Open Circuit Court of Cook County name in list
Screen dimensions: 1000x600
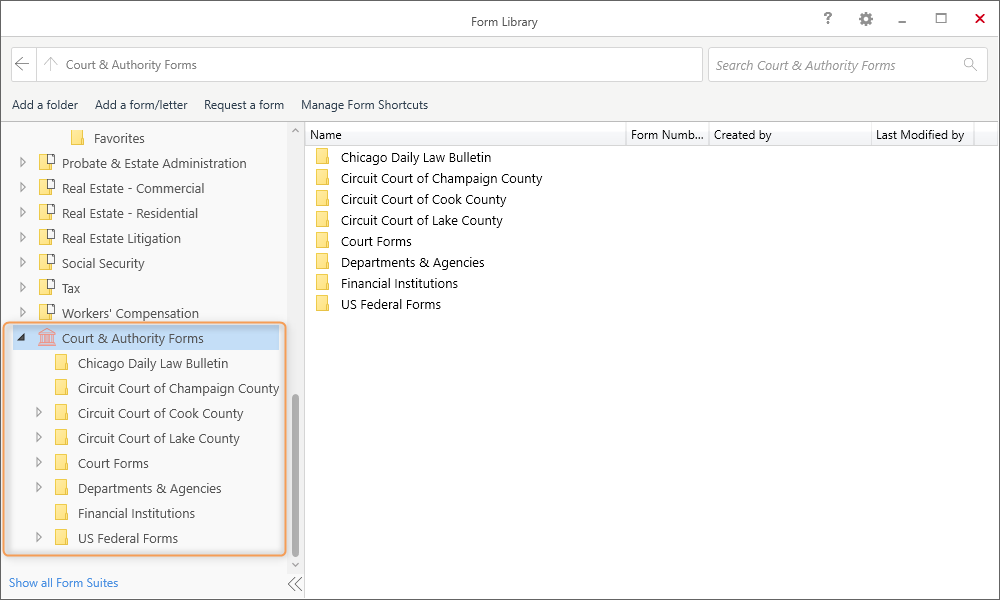pyautogui.click(x=423, y=199)
